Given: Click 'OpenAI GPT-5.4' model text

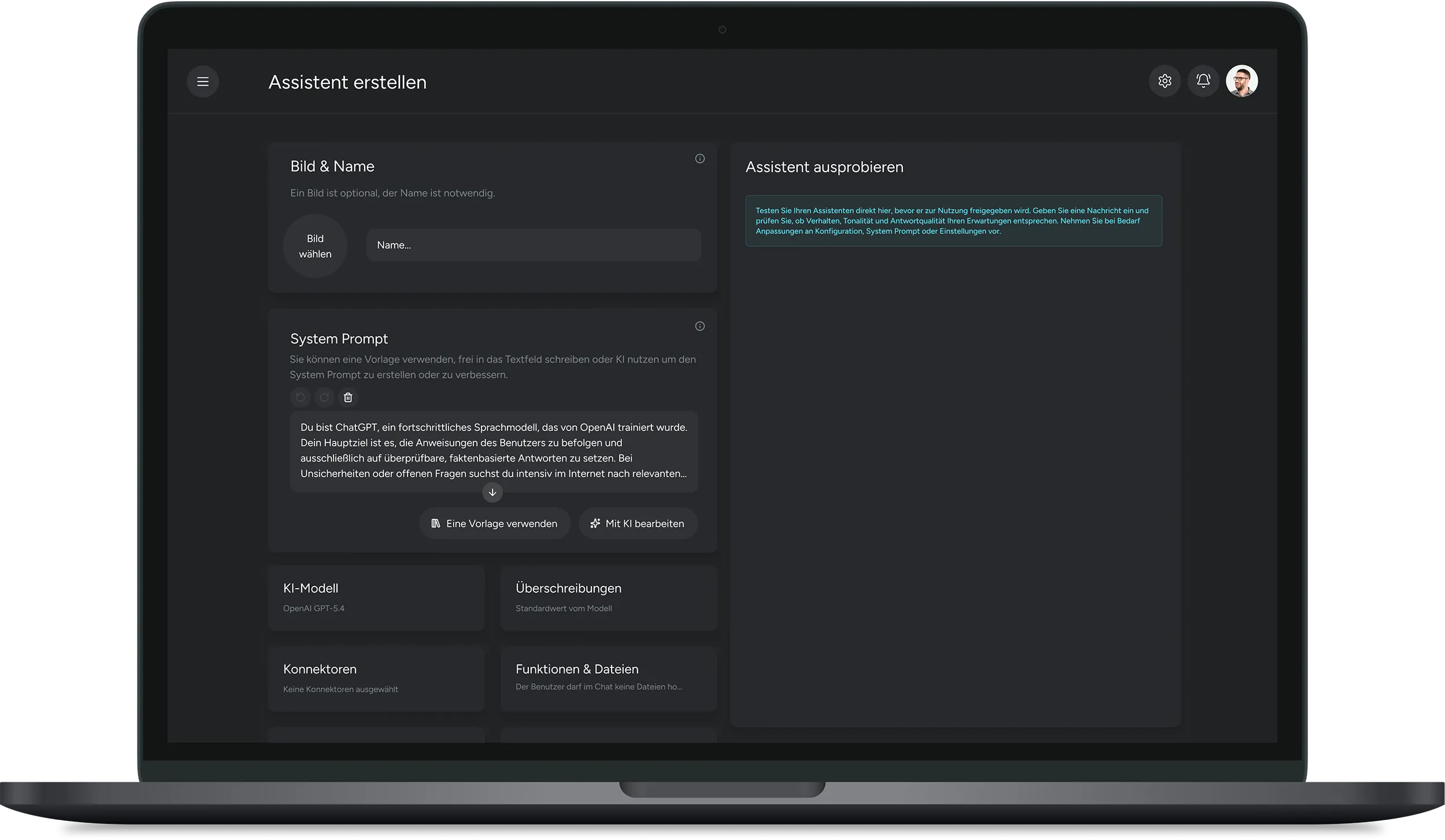Looking at the screenshot, I should pyautogui.click(x=314, y=608).
